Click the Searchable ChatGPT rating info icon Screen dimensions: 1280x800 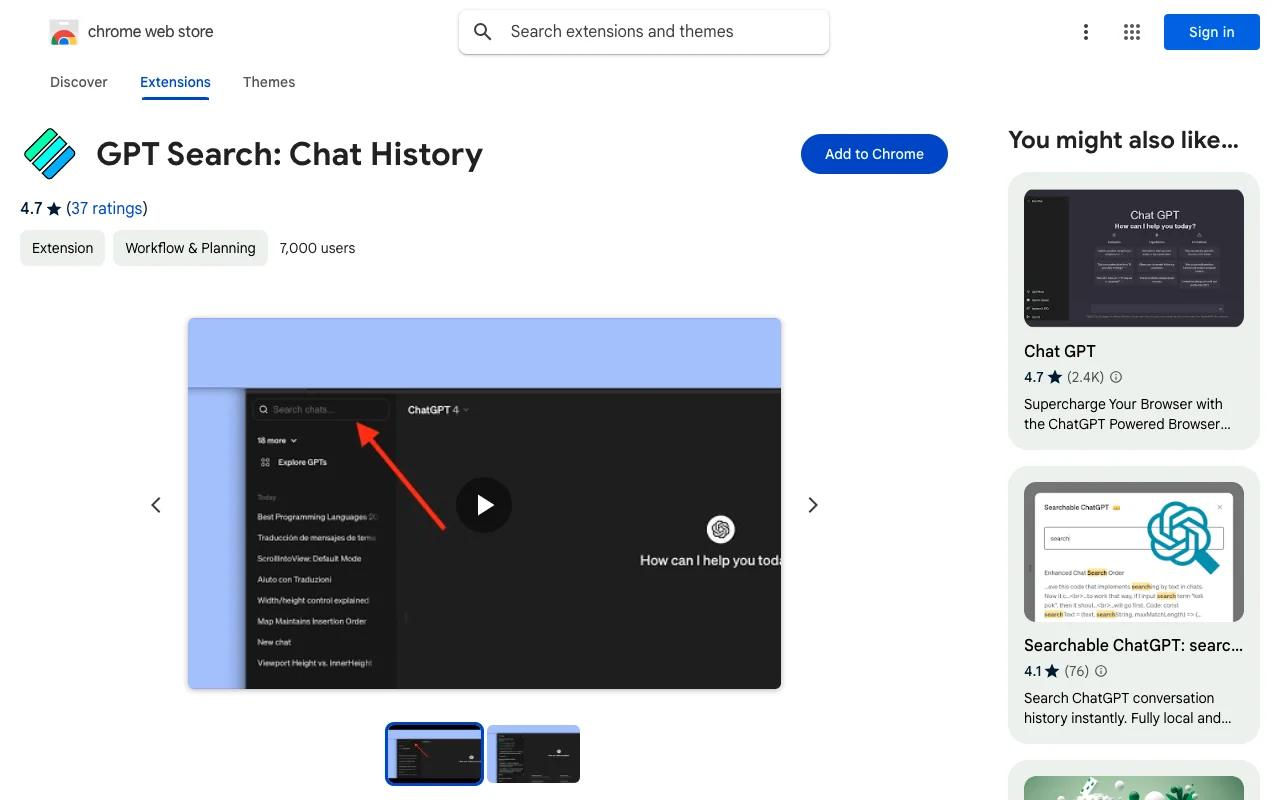[1101, 671]
